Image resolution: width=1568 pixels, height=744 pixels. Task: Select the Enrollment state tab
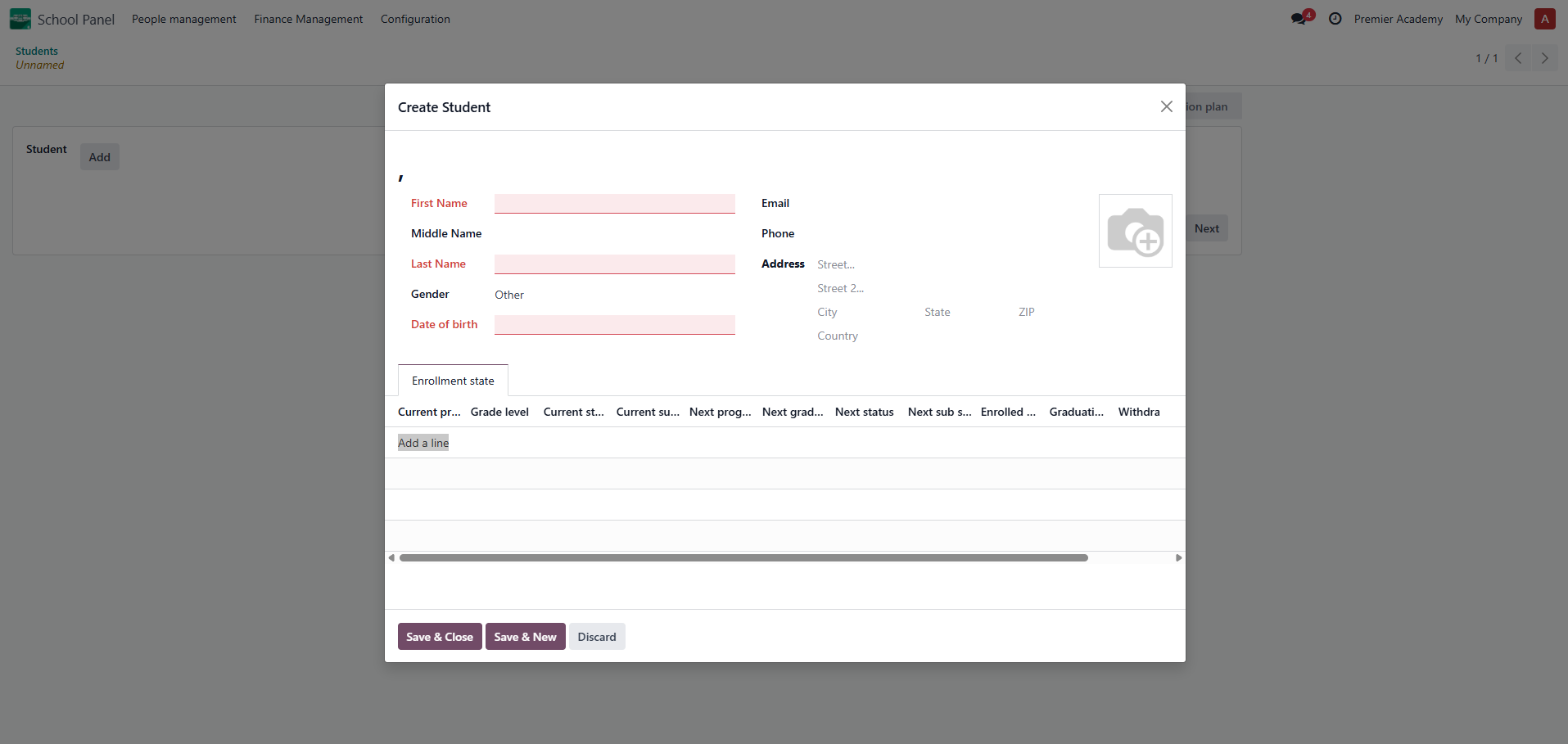453,381
